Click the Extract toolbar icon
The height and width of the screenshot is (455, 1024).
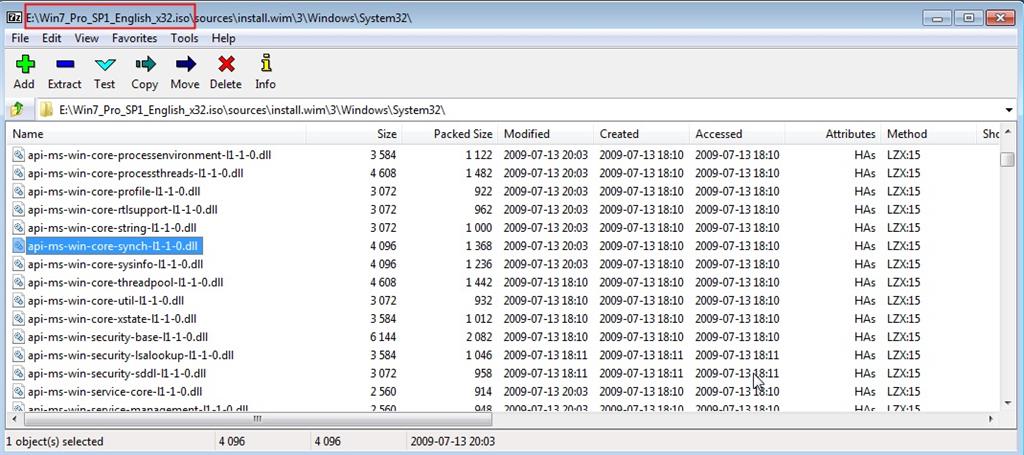(65, 64)
